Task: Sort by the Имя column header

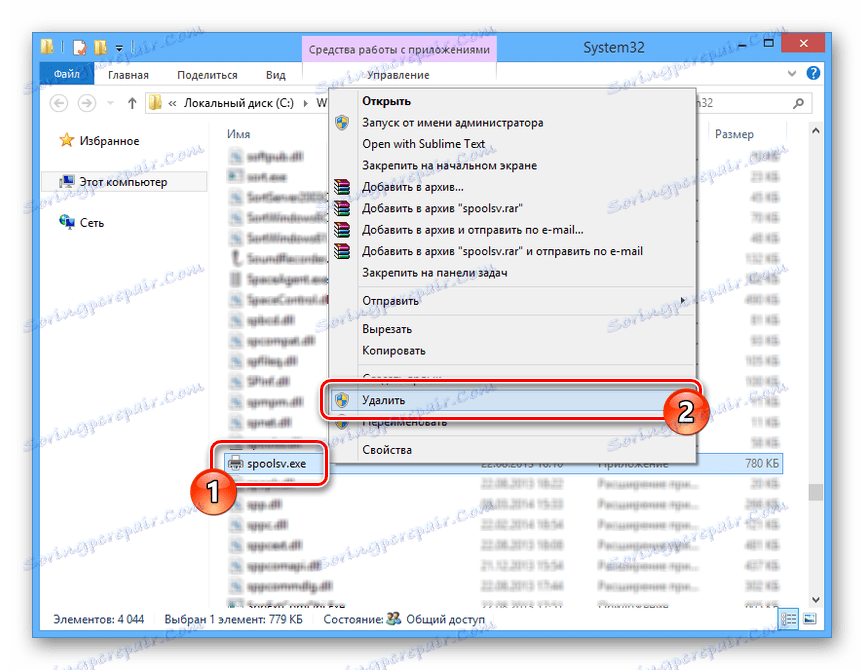Action: click(239, 134)
